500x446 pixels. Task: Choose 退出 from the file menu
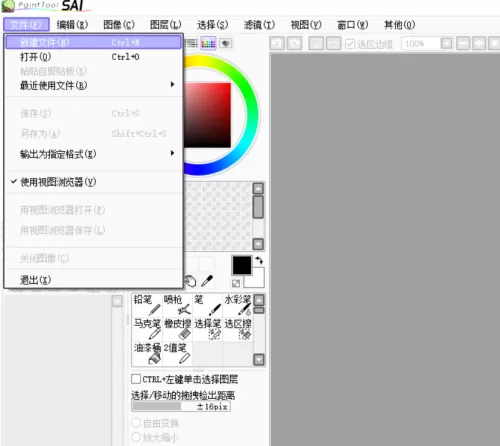(93, 280)
